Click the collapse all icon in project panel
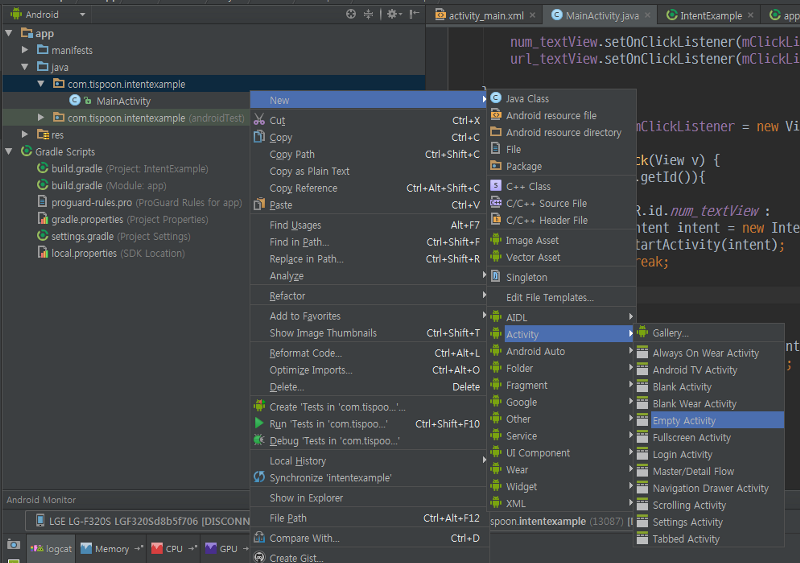This screenshot has height=563, width=800. coord(369,14)
